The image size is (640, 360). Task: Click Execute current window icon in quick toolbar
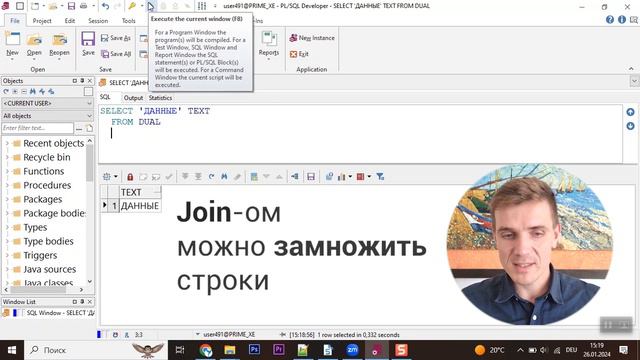151,6
